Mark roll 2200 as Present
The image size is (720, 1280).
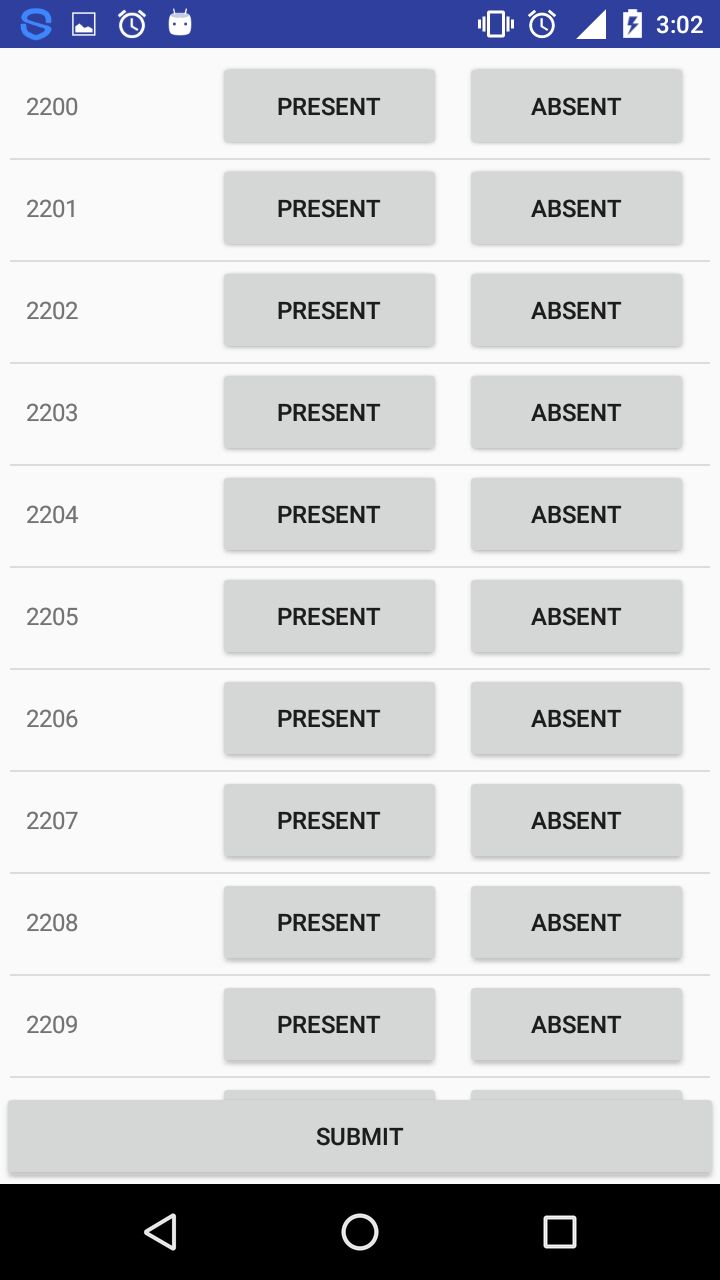pyautogui.click(x=329, y=106)
